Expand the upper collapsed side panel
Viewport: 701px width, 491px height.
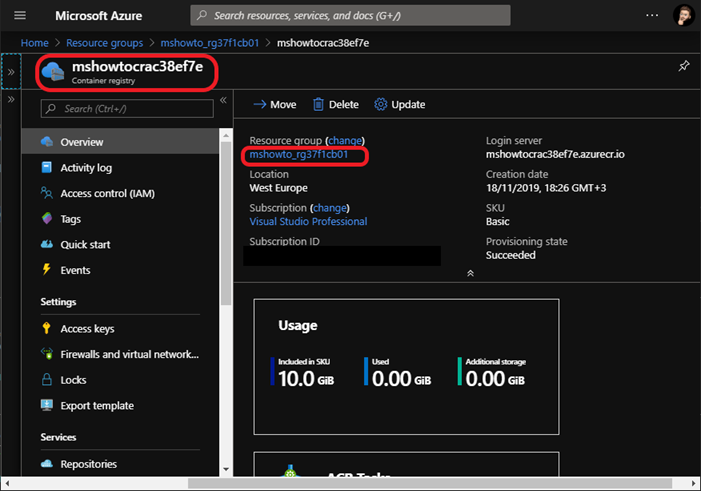click(x=11, y=72)
